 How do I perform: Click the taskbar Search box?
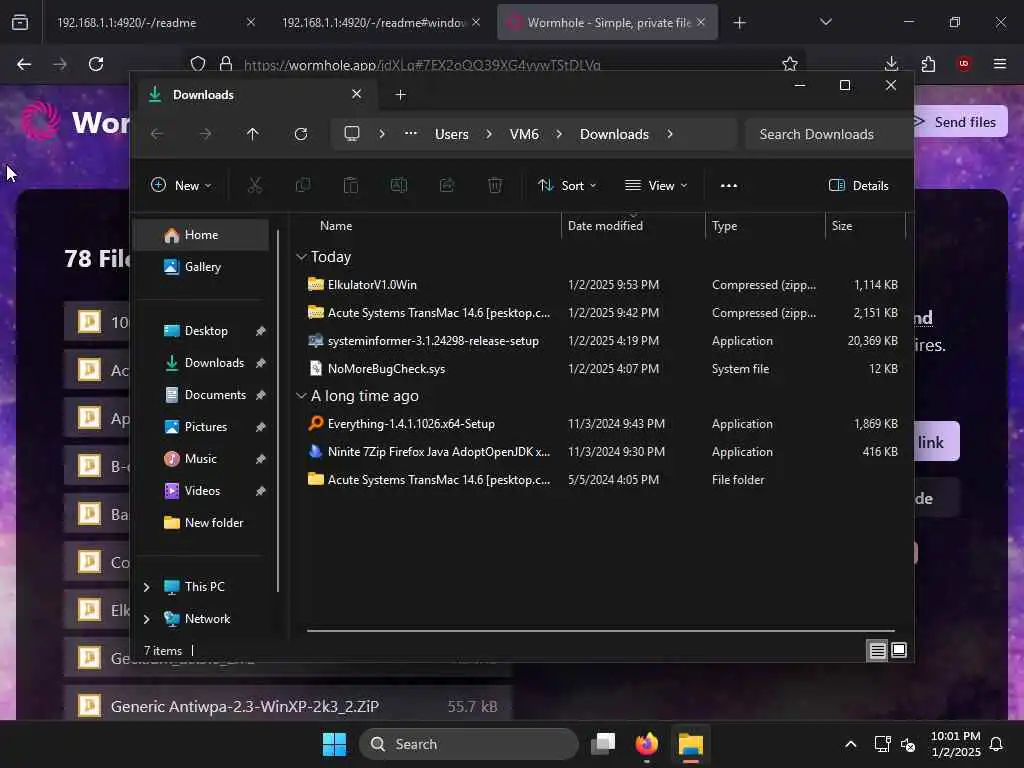point(469,744)
